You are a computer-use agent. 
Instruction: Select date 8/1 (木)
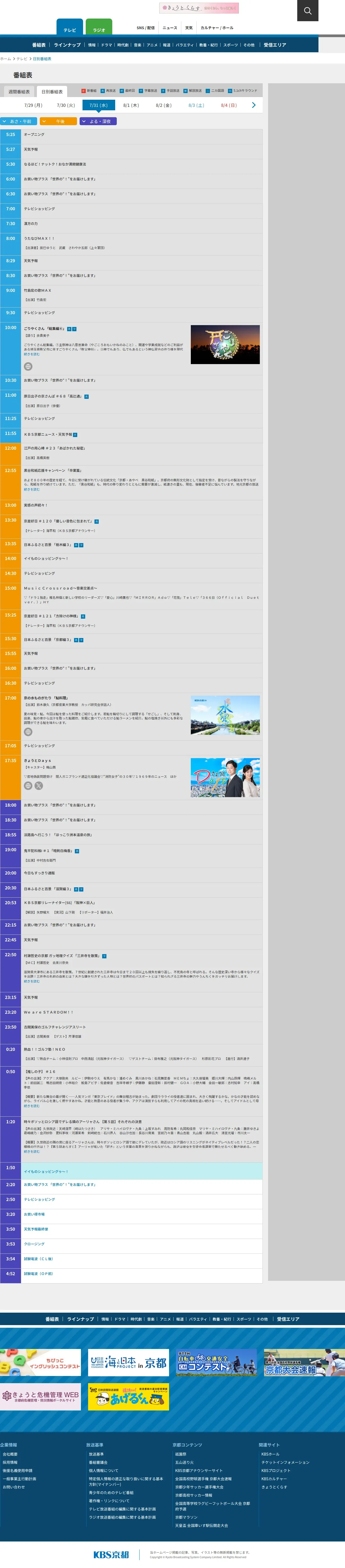(131, 105)
